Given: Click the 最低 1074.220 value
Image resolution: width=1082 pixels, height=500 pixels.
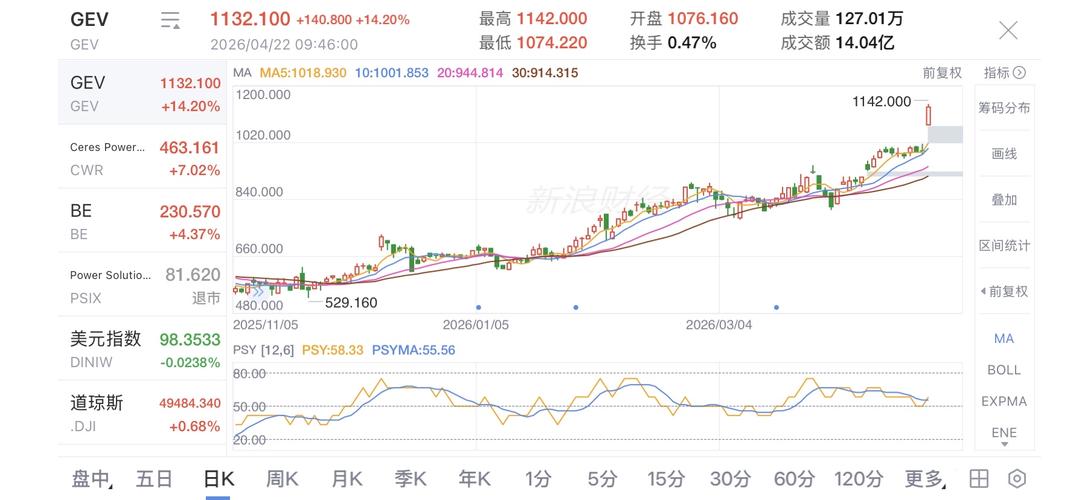Looking at the screenshot, I should pos(533,43).
